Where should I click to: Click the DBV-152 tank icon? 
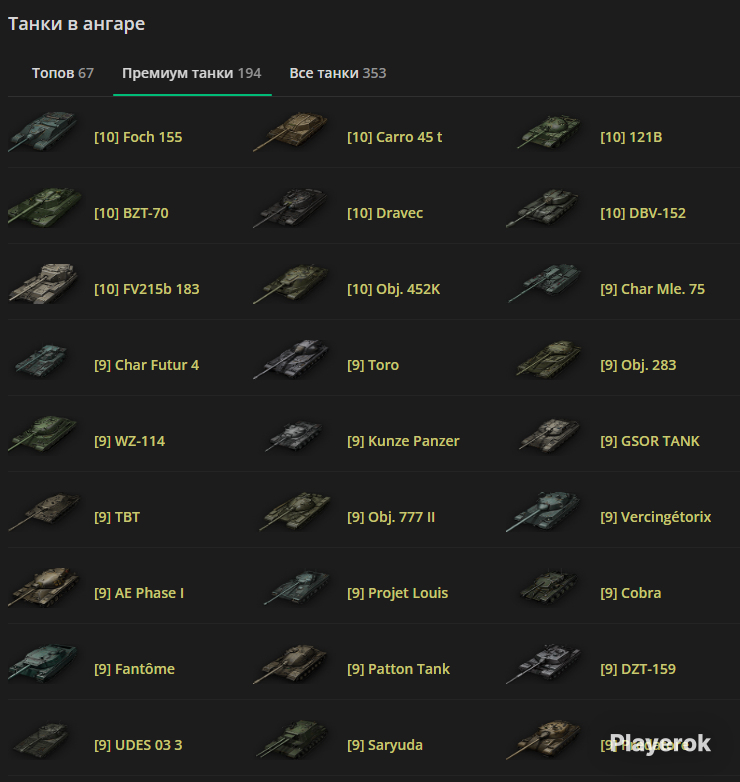[544, 207]
